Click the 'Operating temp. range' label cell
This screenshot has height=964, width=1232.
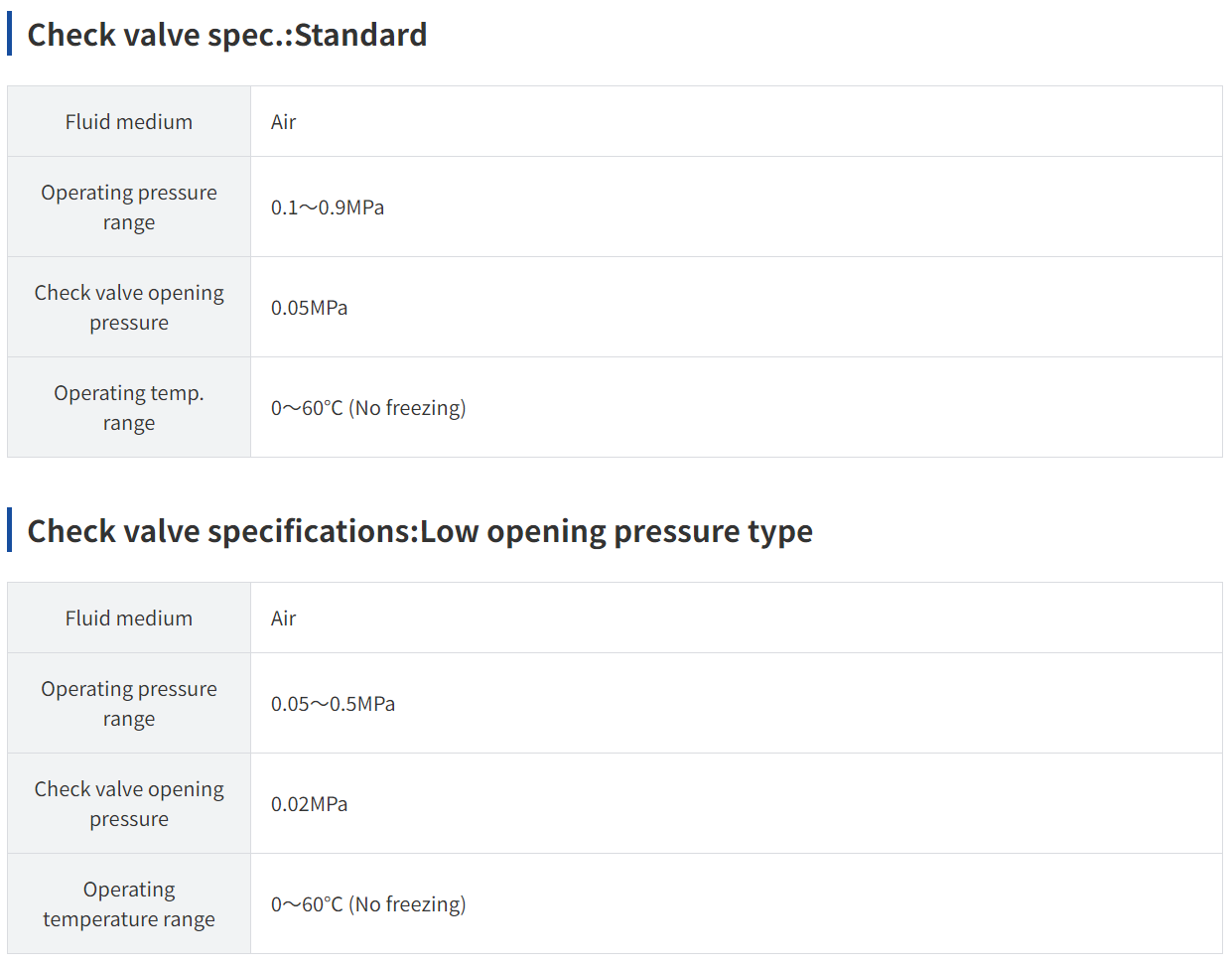[129, 407]
